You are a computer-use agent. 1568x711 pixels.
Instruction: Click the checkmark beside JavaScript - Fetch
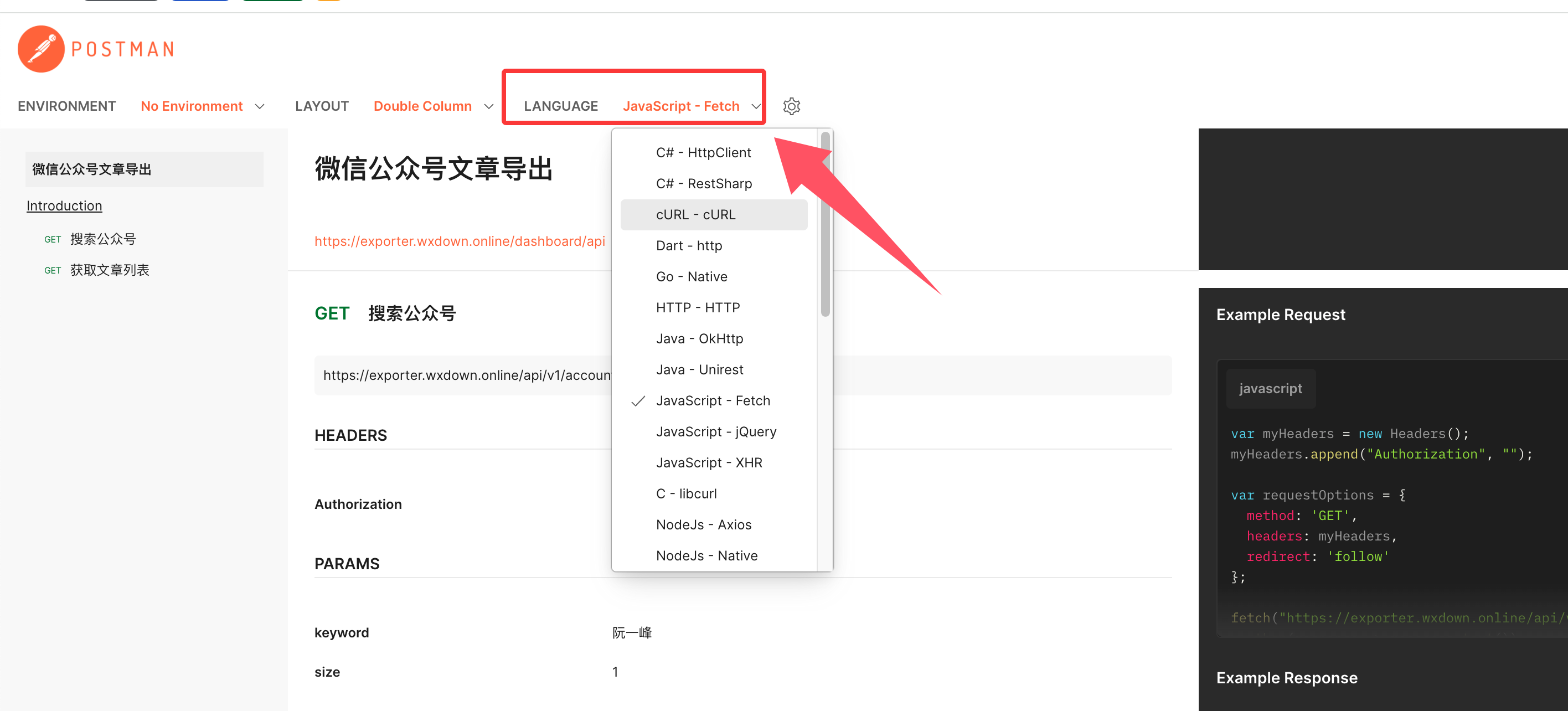(x=638, y=401)
